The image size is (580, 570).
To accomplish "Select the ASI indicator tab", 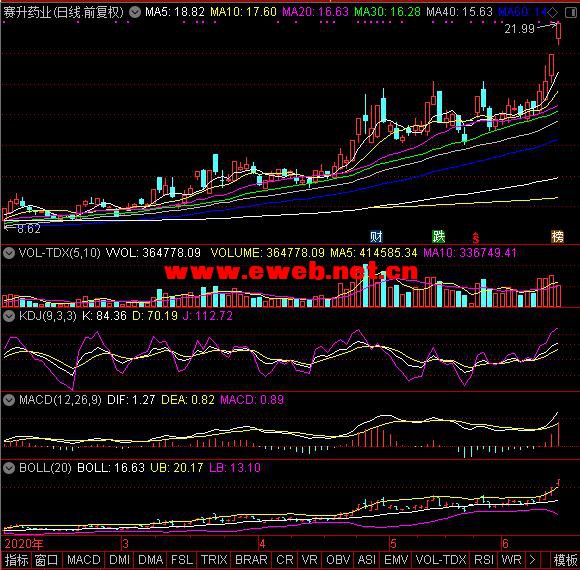I will (367, 560).
